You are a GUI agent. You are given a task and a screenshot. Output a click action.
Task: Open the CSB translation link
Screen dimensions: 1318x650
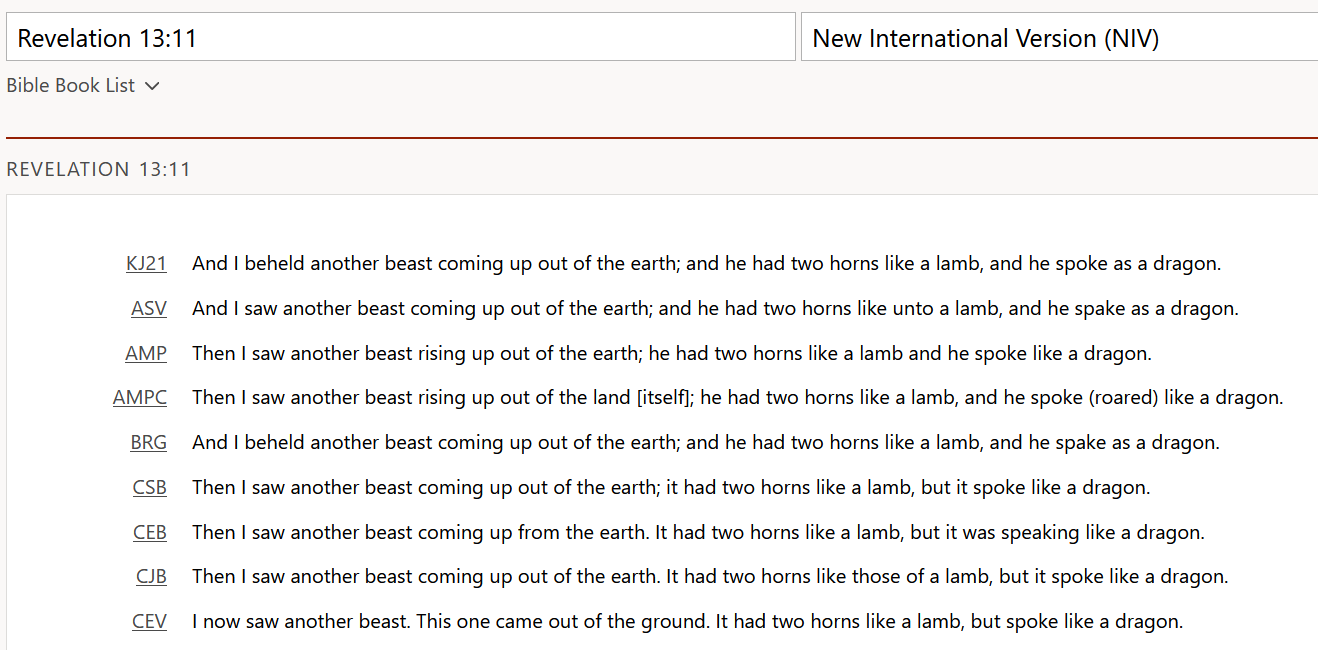[x=150, y=488]
